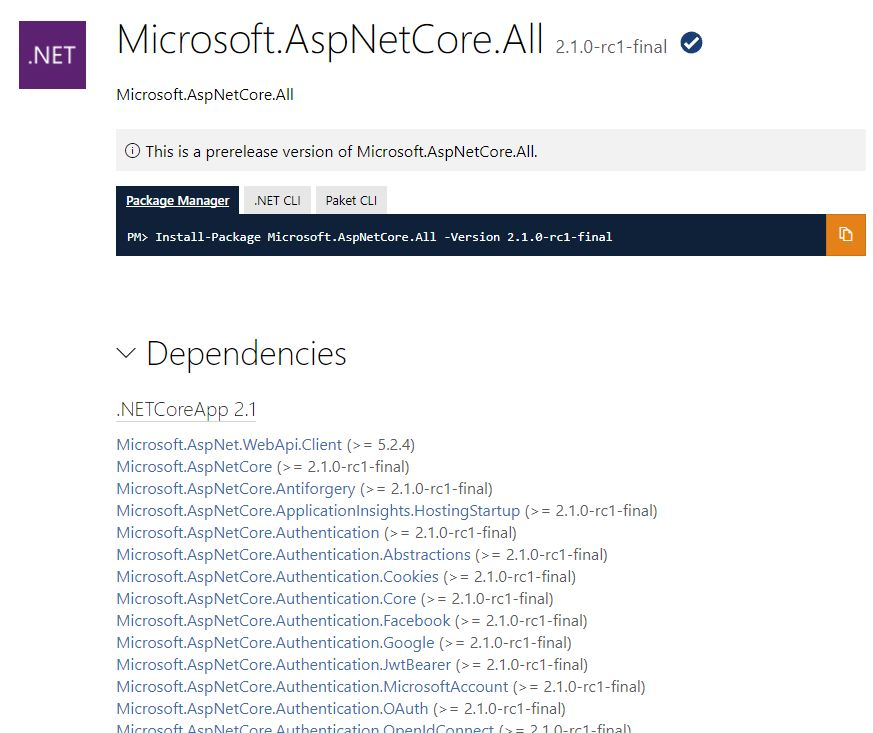Switch to the .NET CLI tab
This screenshot has width=873, height=733.
[277, 200]
